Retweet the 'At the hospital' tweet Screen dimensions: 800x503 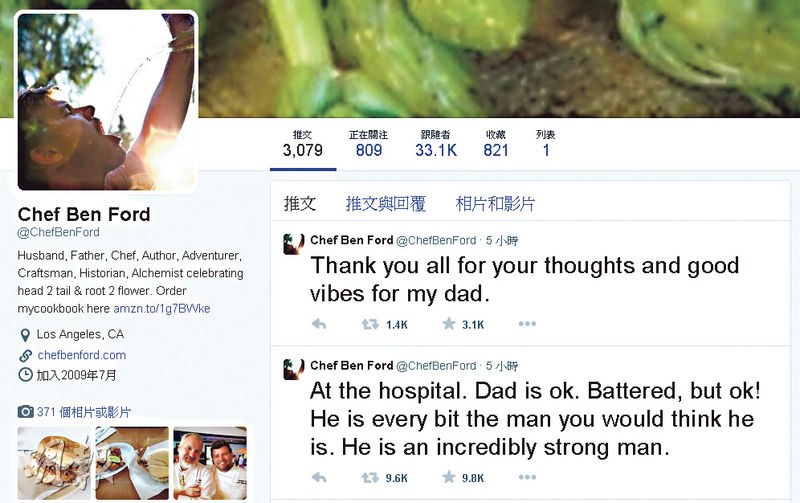[x=370, y=477]
